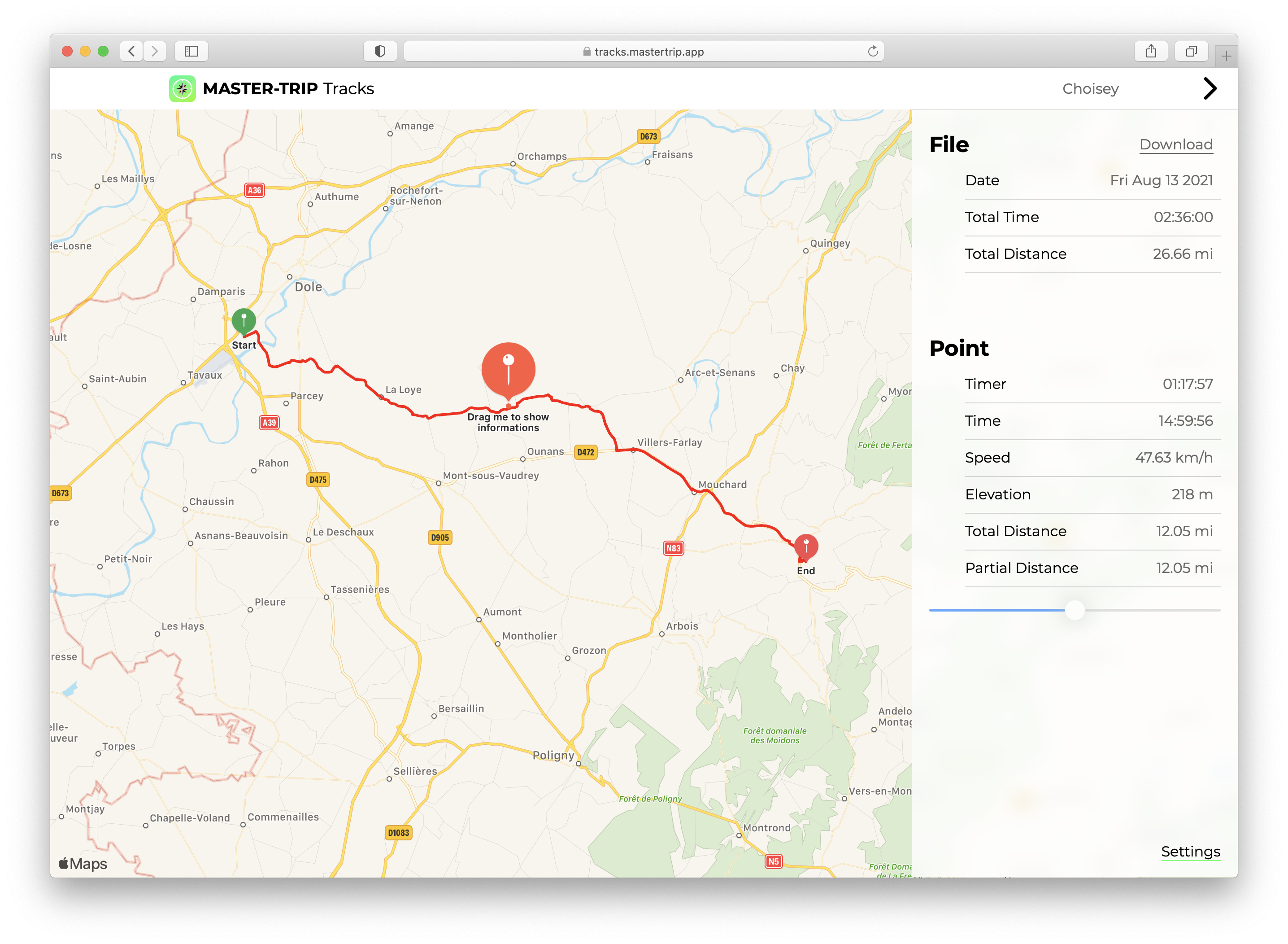Click the track position slider handle
Screen dimensions: 1288x944
(x=1075, y=610)
